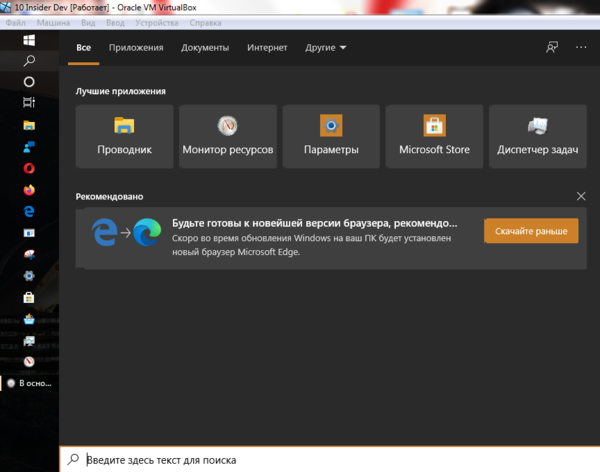
Task: Select the 'Все' search tab
Action: click(83, 48)
